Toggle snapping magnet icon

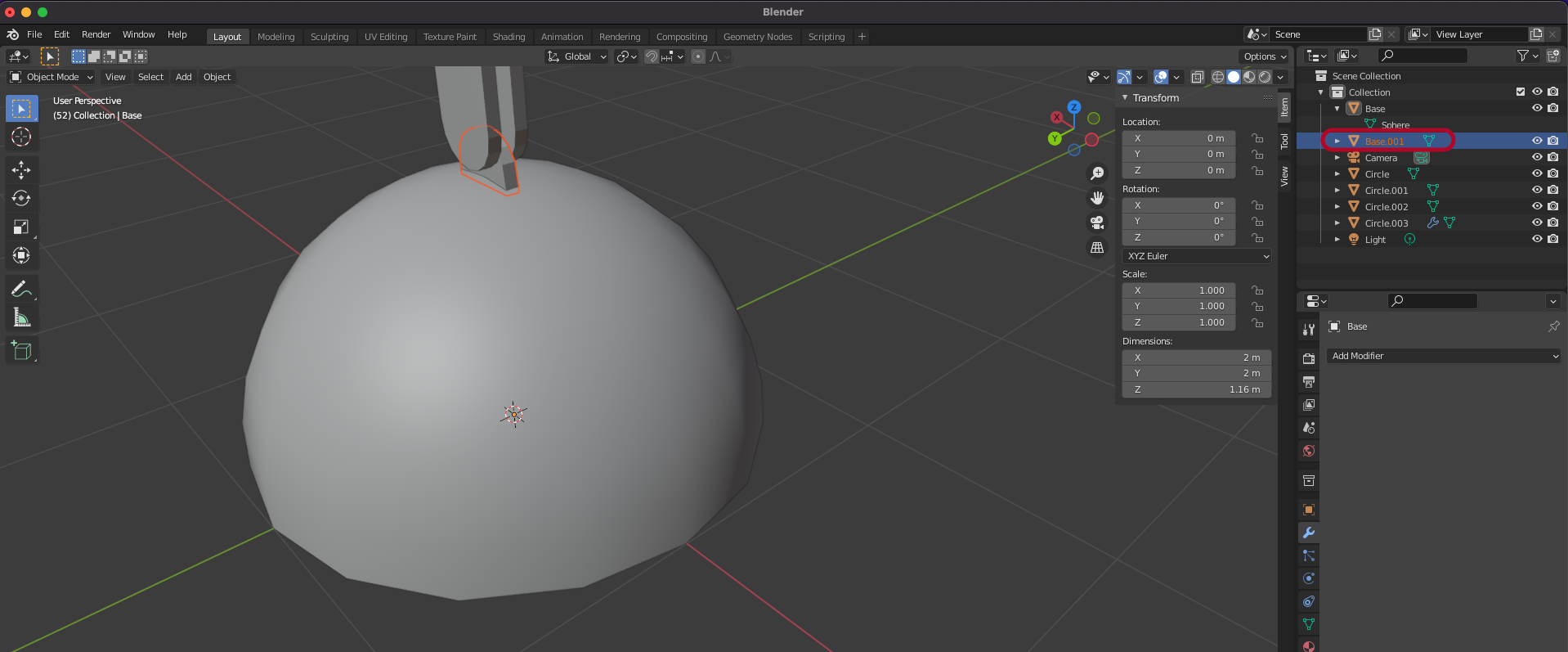pyautogui.click(x=652, y=56)
